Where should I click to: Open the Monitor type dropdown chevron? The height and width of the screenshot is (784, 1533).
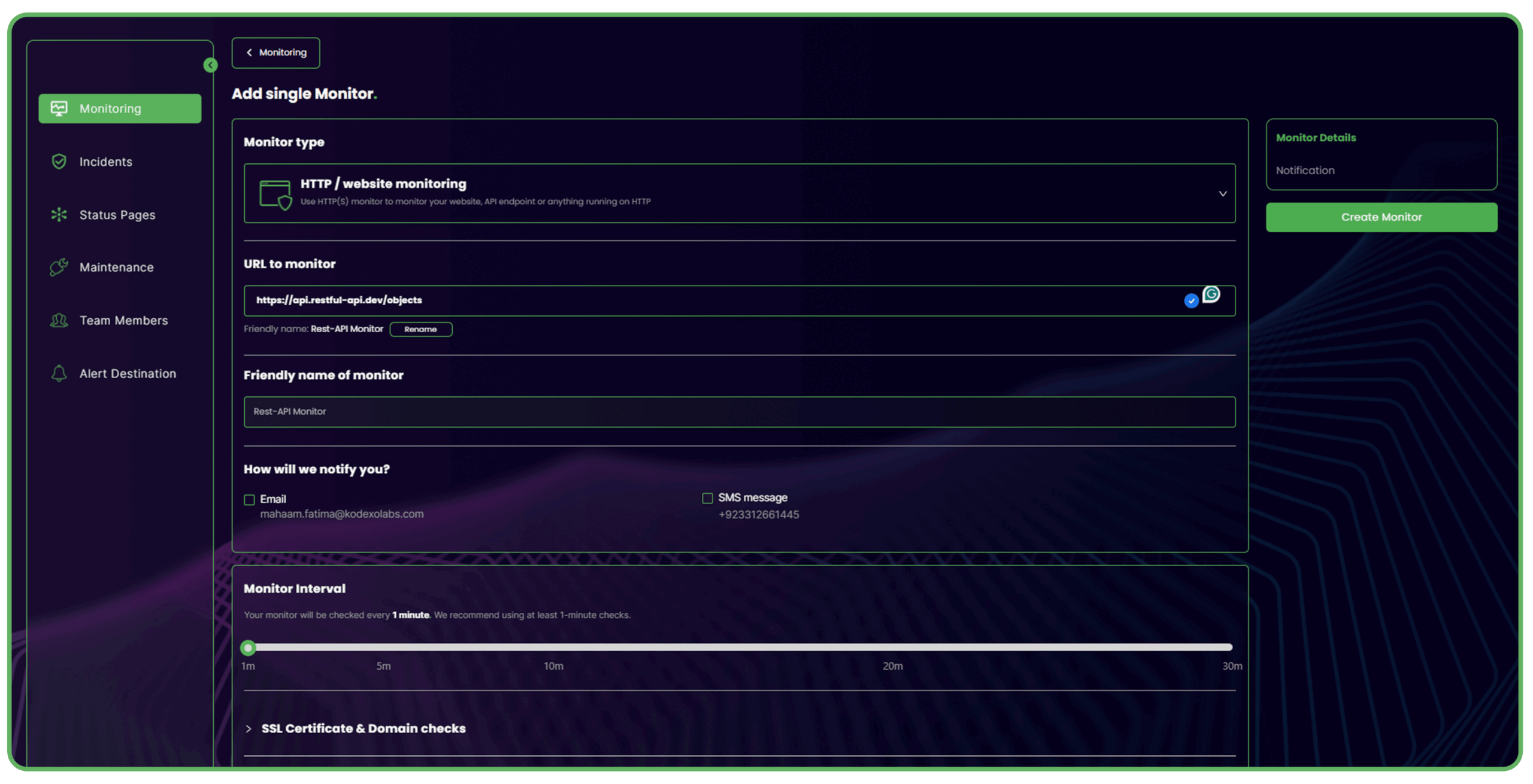click(x=1222, y=194)
